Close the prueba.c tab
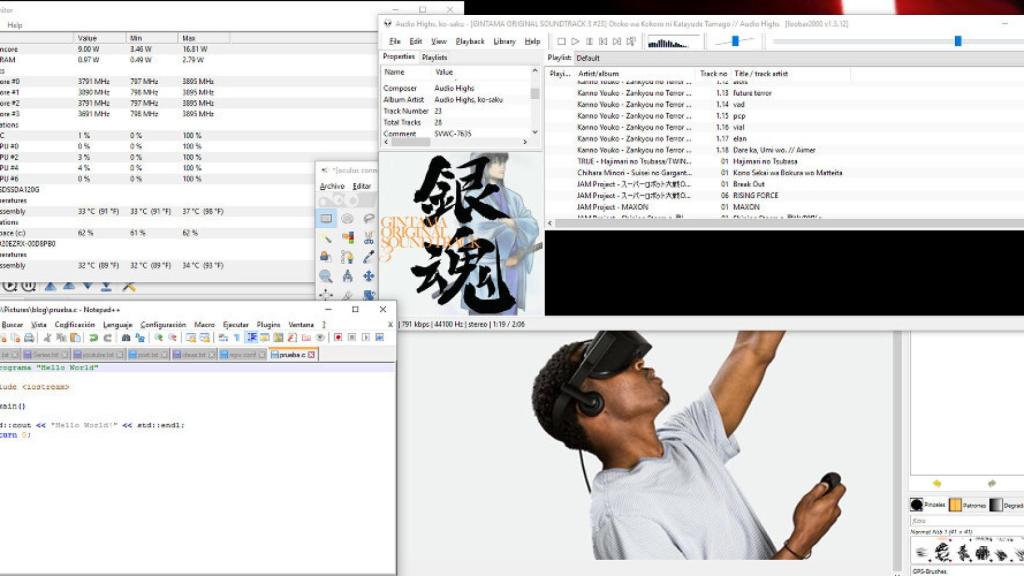Screen dimensions: 1024x576 [x=311, y=355]
